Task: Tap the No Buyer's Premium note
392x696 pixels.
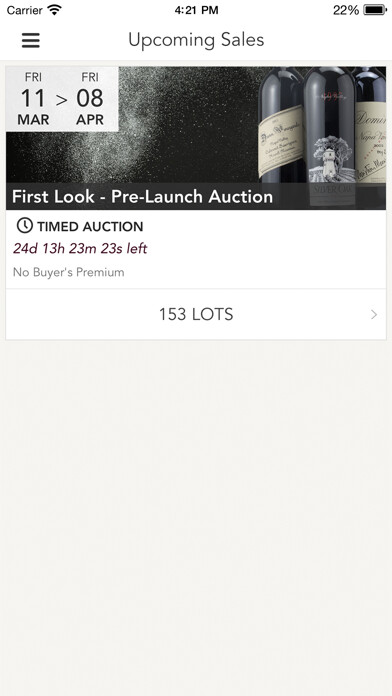Action: pyautogui.click(x=68, y=272)
